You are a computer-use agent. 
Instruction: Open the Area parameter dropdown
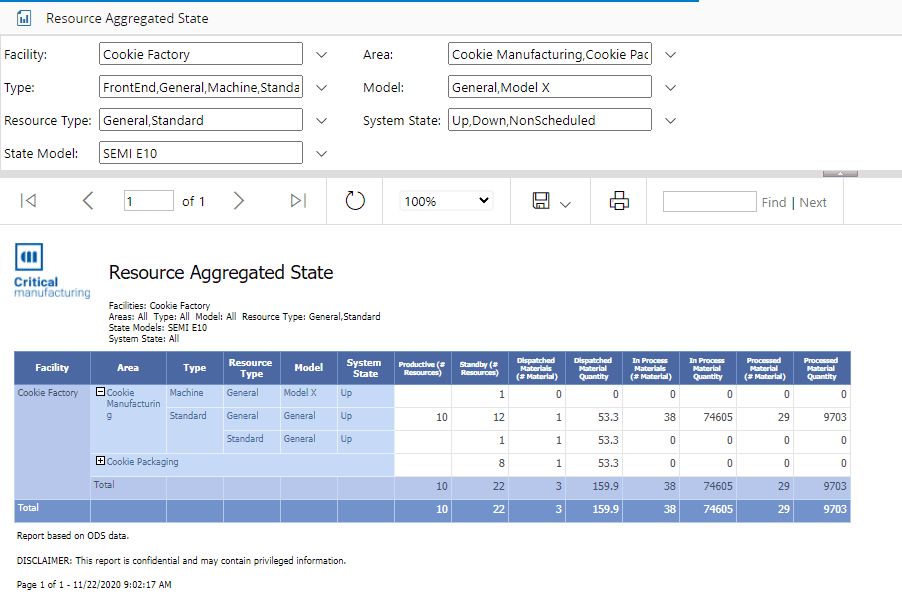click(671, 55)
